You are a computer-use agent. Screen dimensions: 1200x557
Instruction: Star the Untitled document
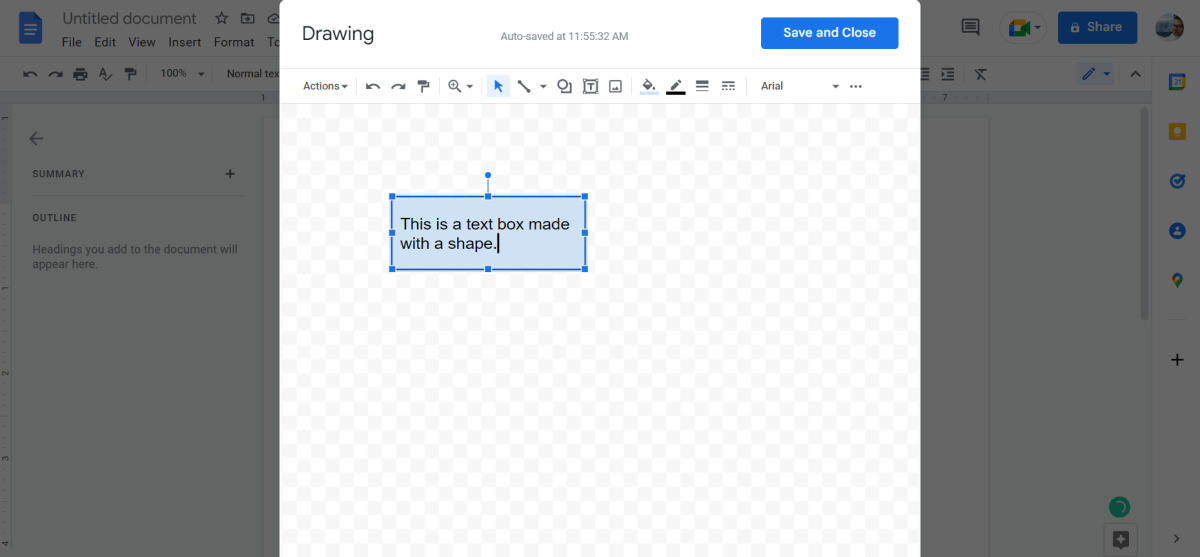coord(222,19)
